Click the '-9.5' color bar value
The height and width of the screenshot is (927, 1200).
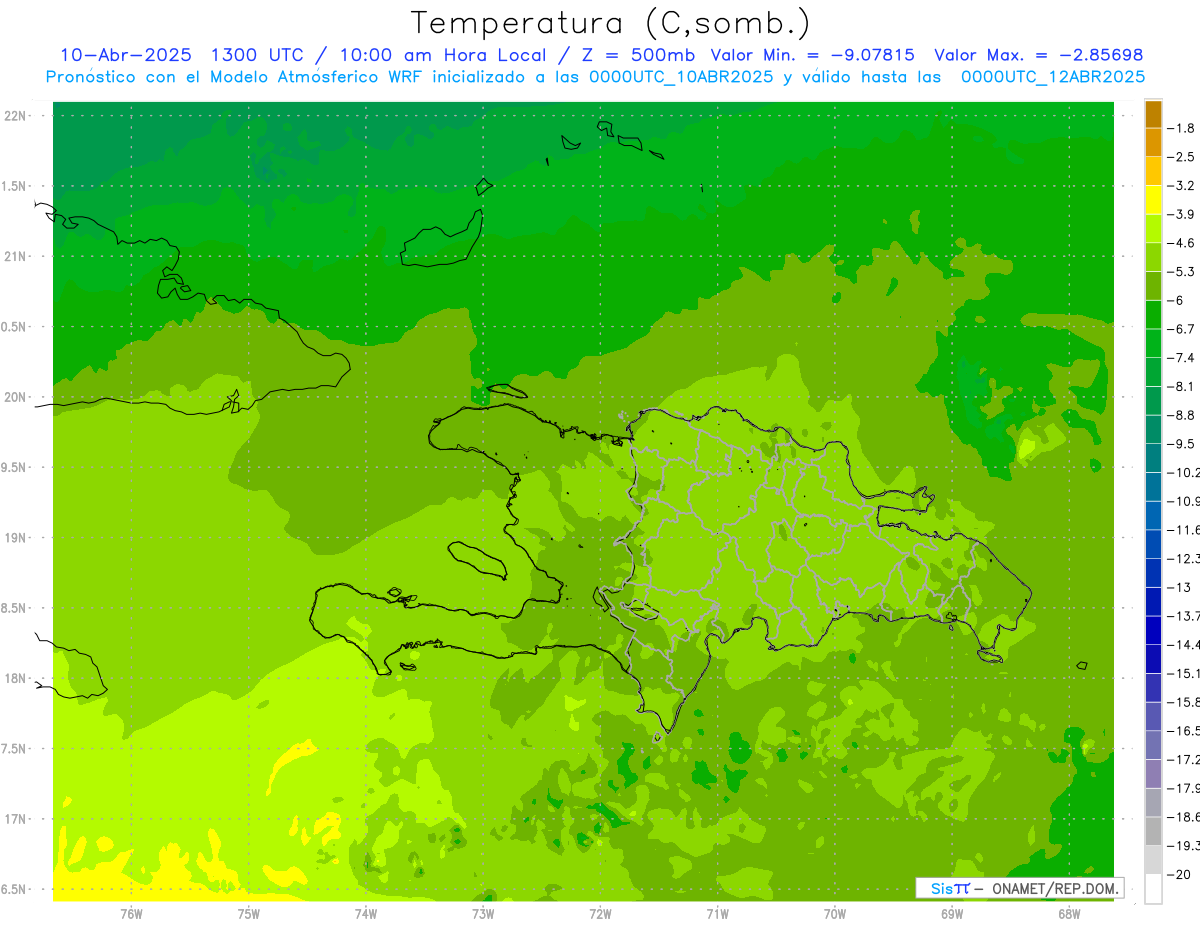coord(1181,444)
